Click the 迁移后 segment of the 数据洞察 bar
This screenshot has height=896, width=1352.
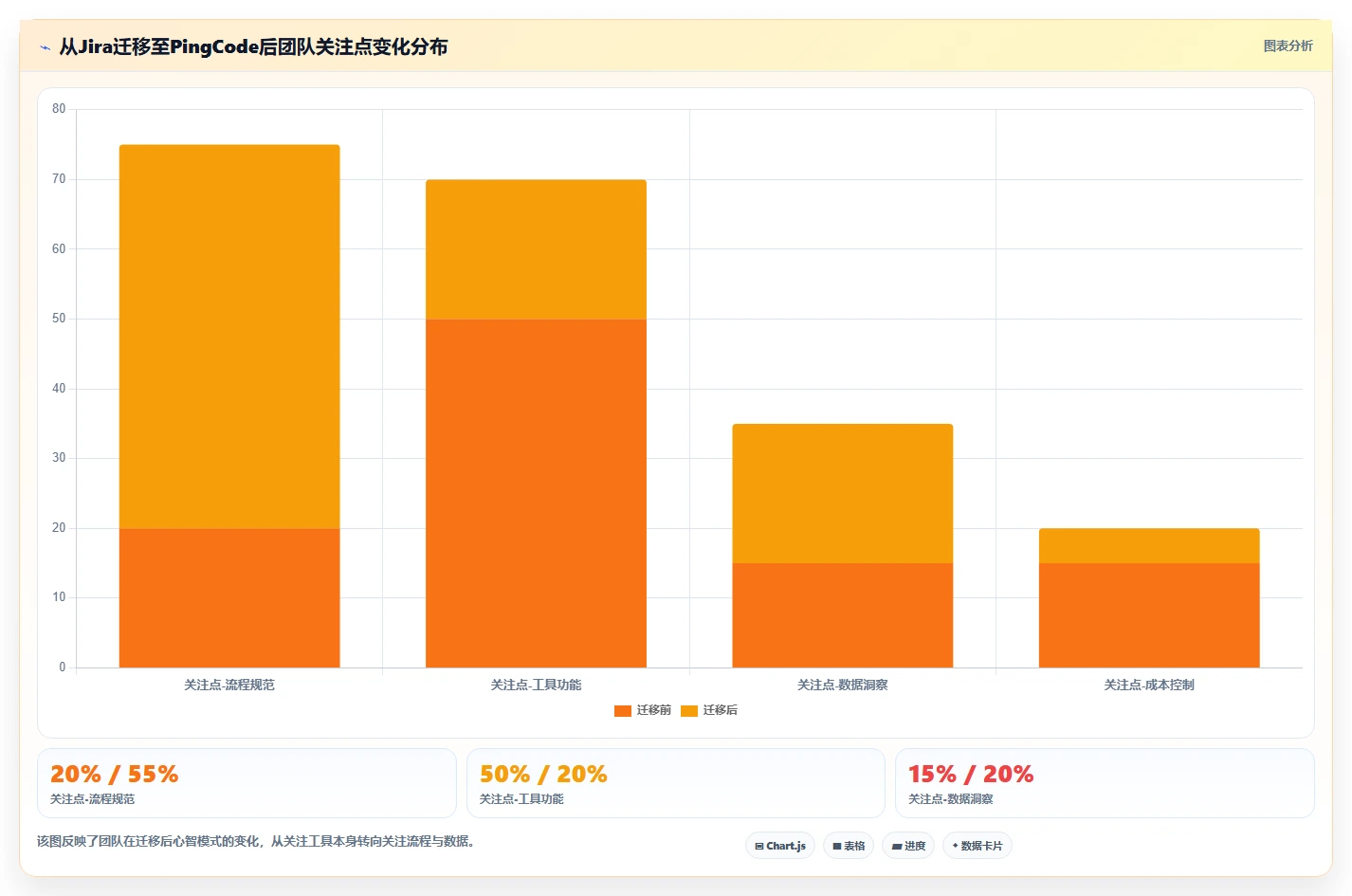click(x=843, y=494)
